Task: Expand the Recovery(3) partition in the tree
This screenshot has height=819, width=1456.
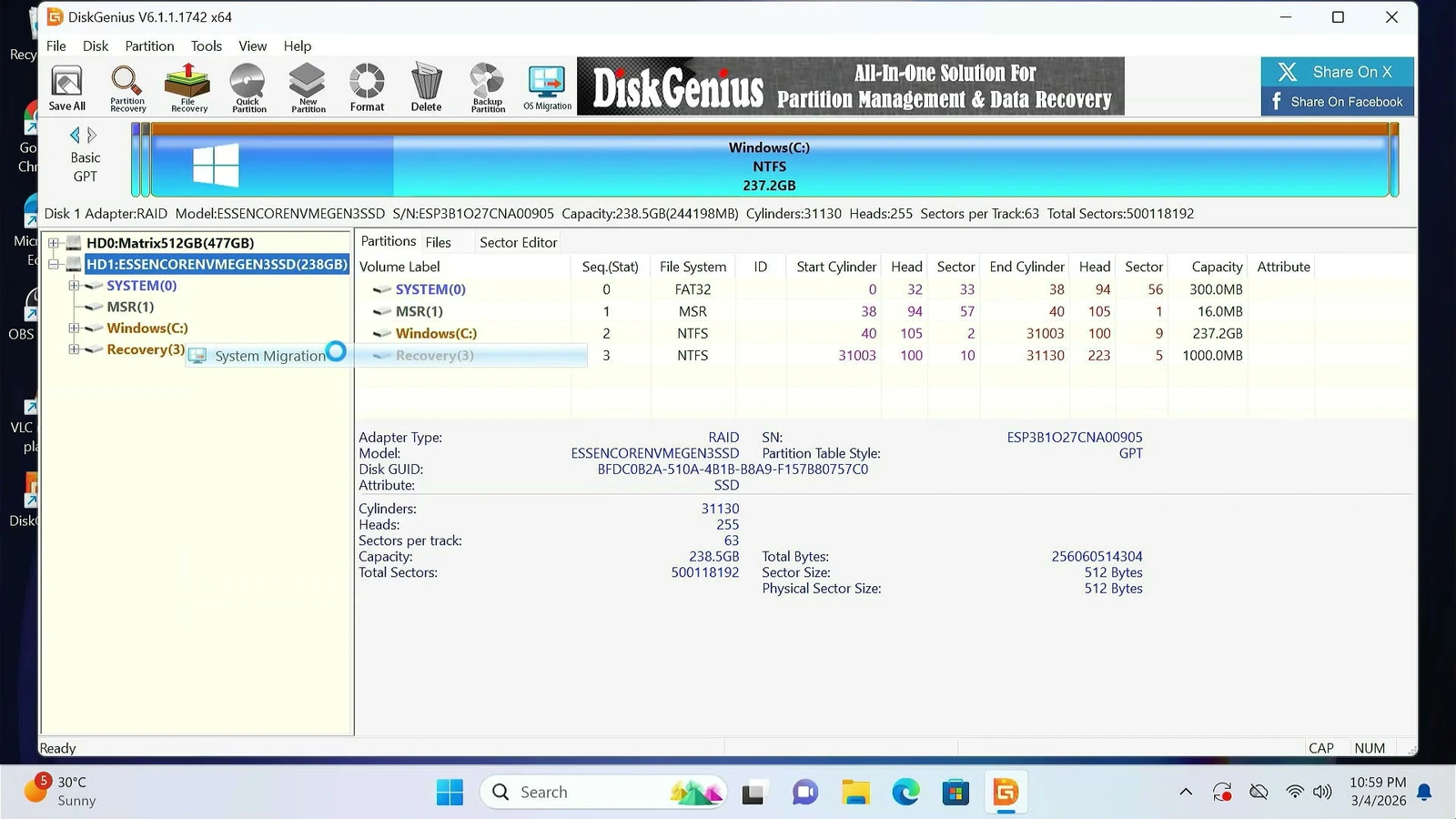Action: point(74,349)
